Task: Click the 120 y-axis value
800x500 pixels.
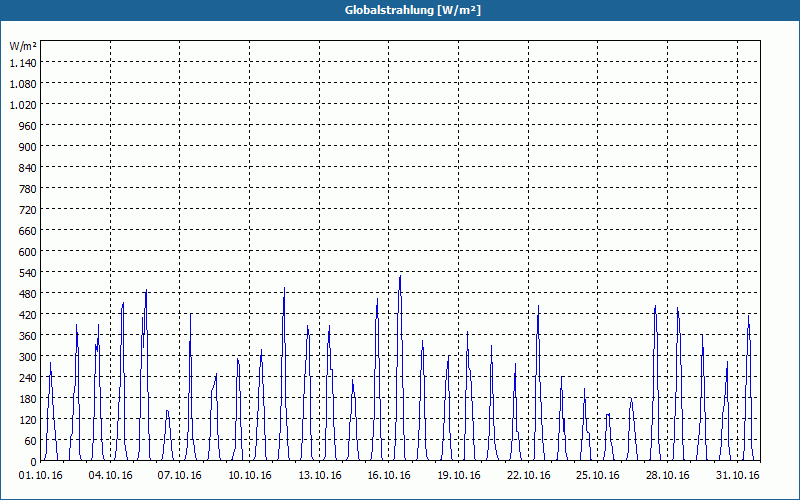Action: coord(28,419)
